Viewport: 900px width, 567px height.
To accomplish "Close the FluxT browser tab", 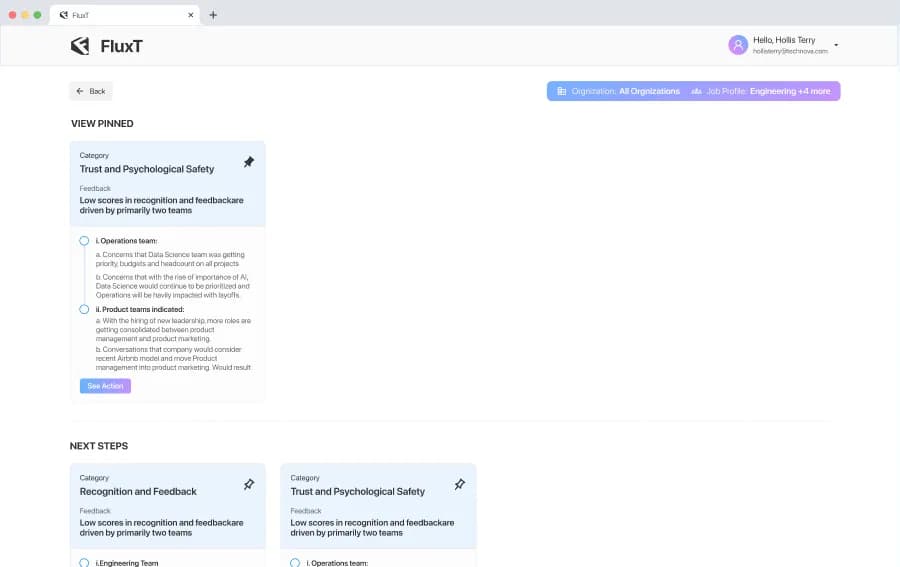I will 191,15.
